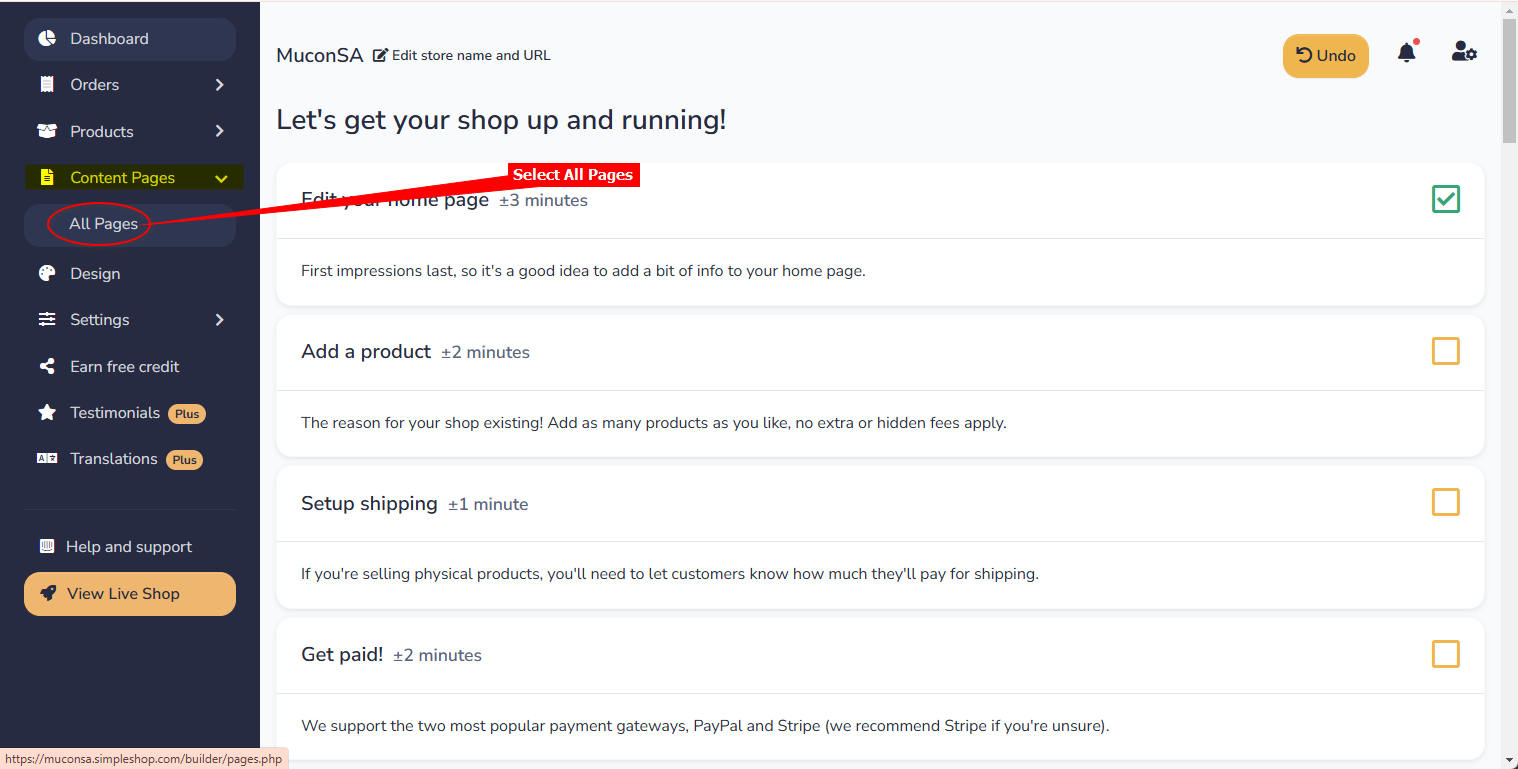The height and width of the screenshot is (769, 1518).
Task: Click the Earn free credit share icon
Action: (47, 367)
